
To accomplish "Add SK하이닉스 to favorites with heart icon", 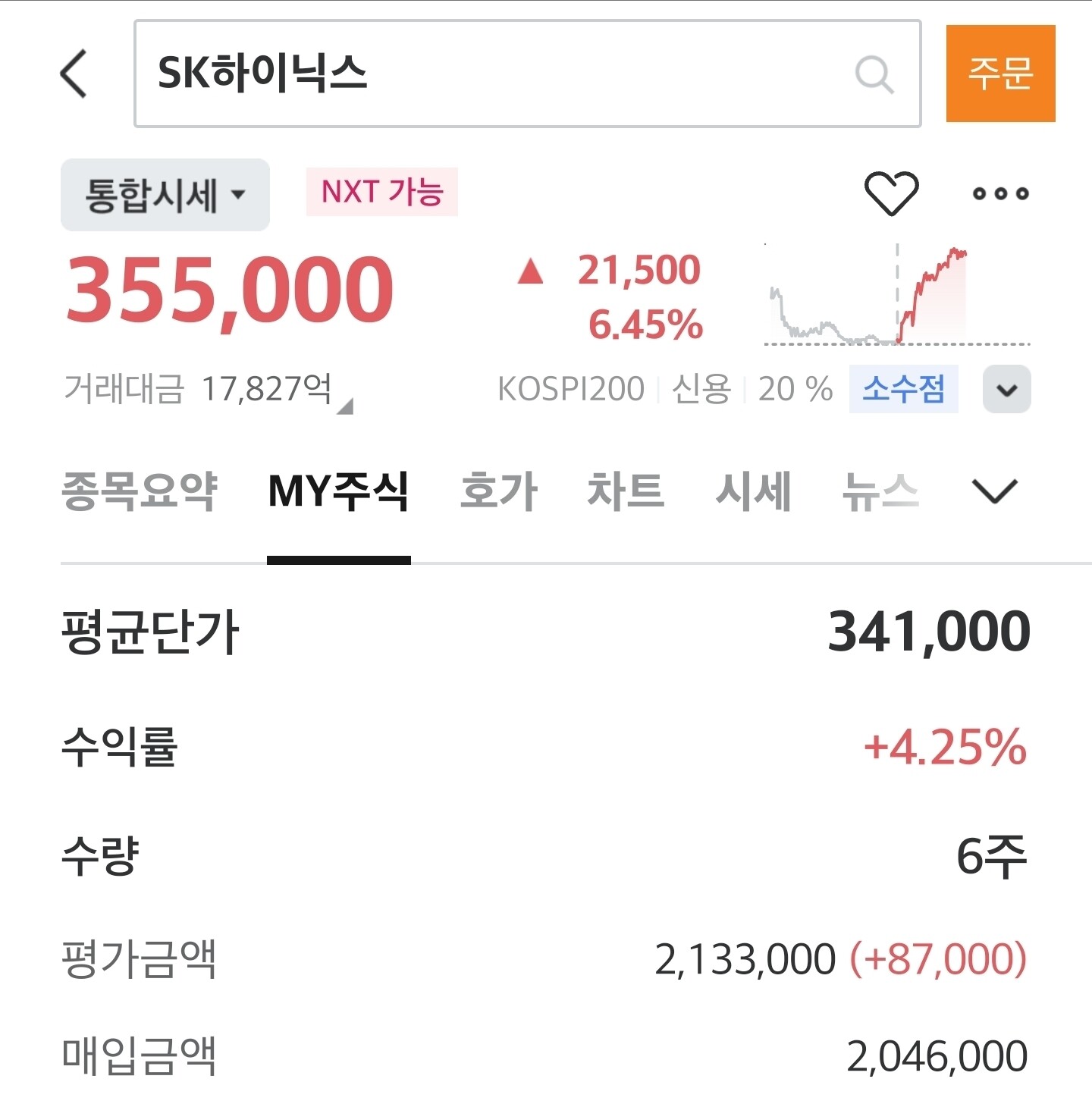I will point(892,193).
